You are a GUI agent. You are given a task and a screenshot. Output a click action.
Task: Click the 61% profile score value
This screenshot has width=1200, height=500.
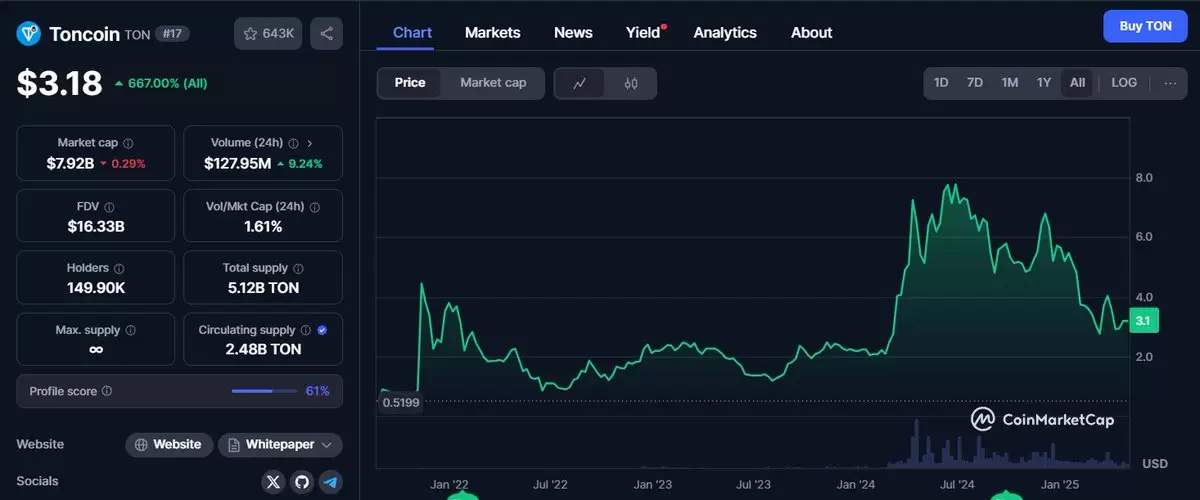[317, 391]
